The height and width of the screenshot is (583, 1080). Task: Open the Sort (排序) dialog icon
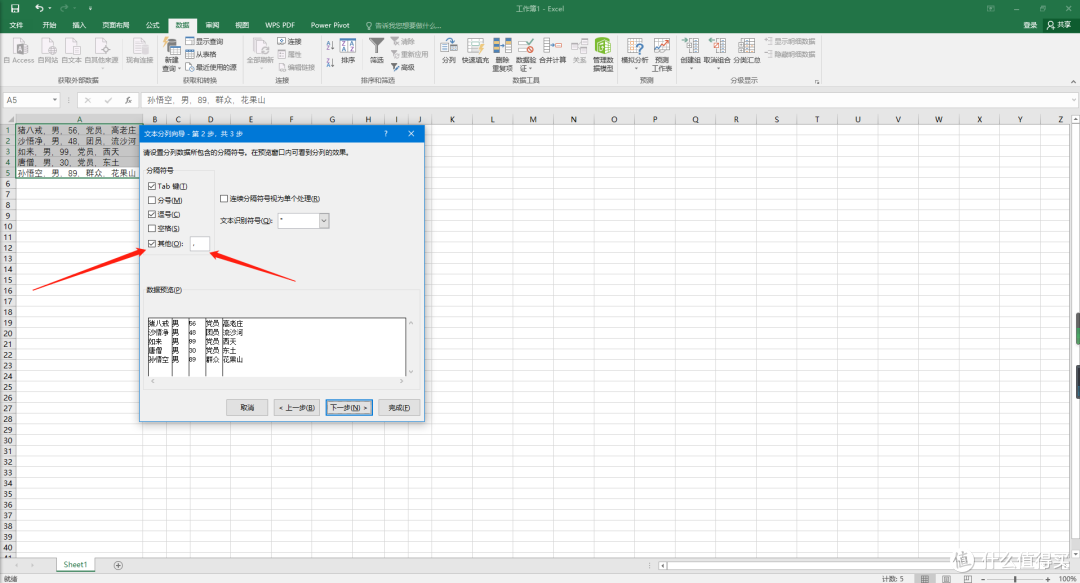tap(348, 47)
